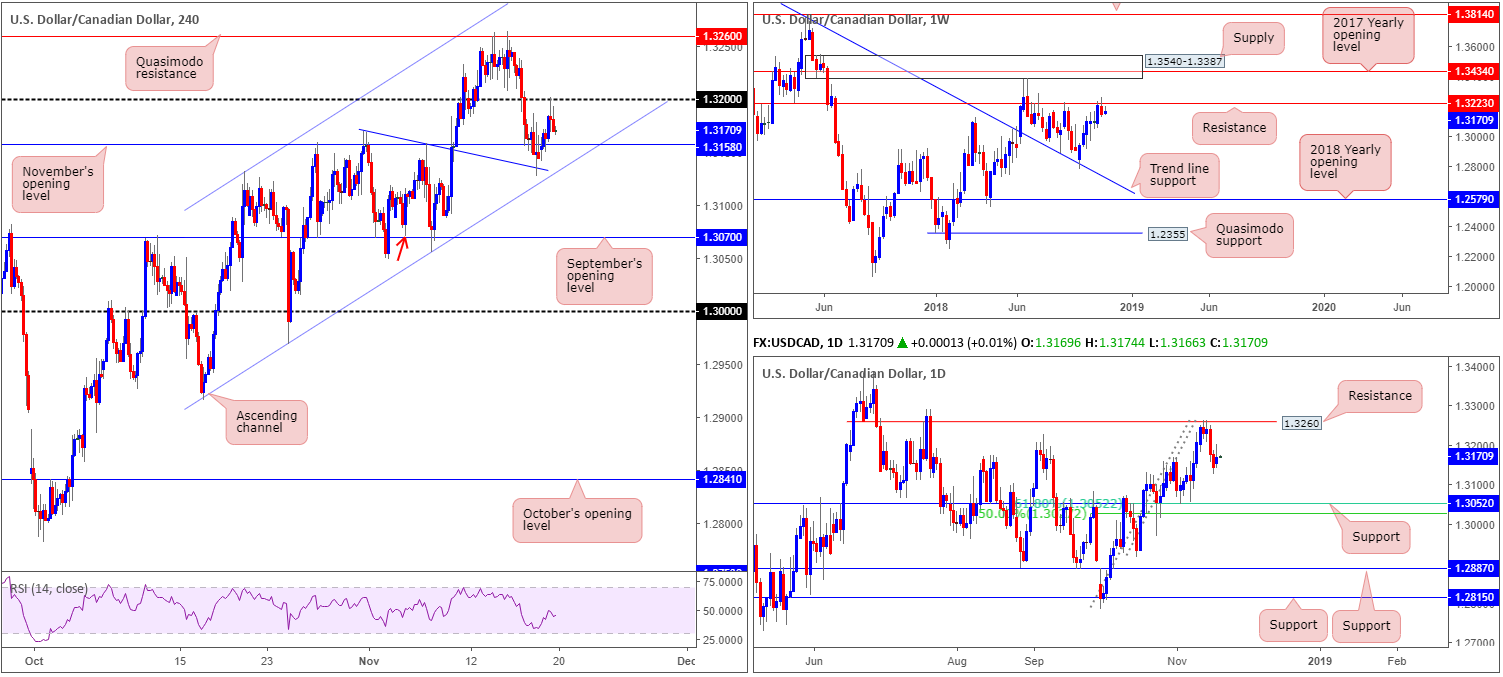
Task: Select 'Nov' on the 240 chart time axis
Action: point(369,661)
